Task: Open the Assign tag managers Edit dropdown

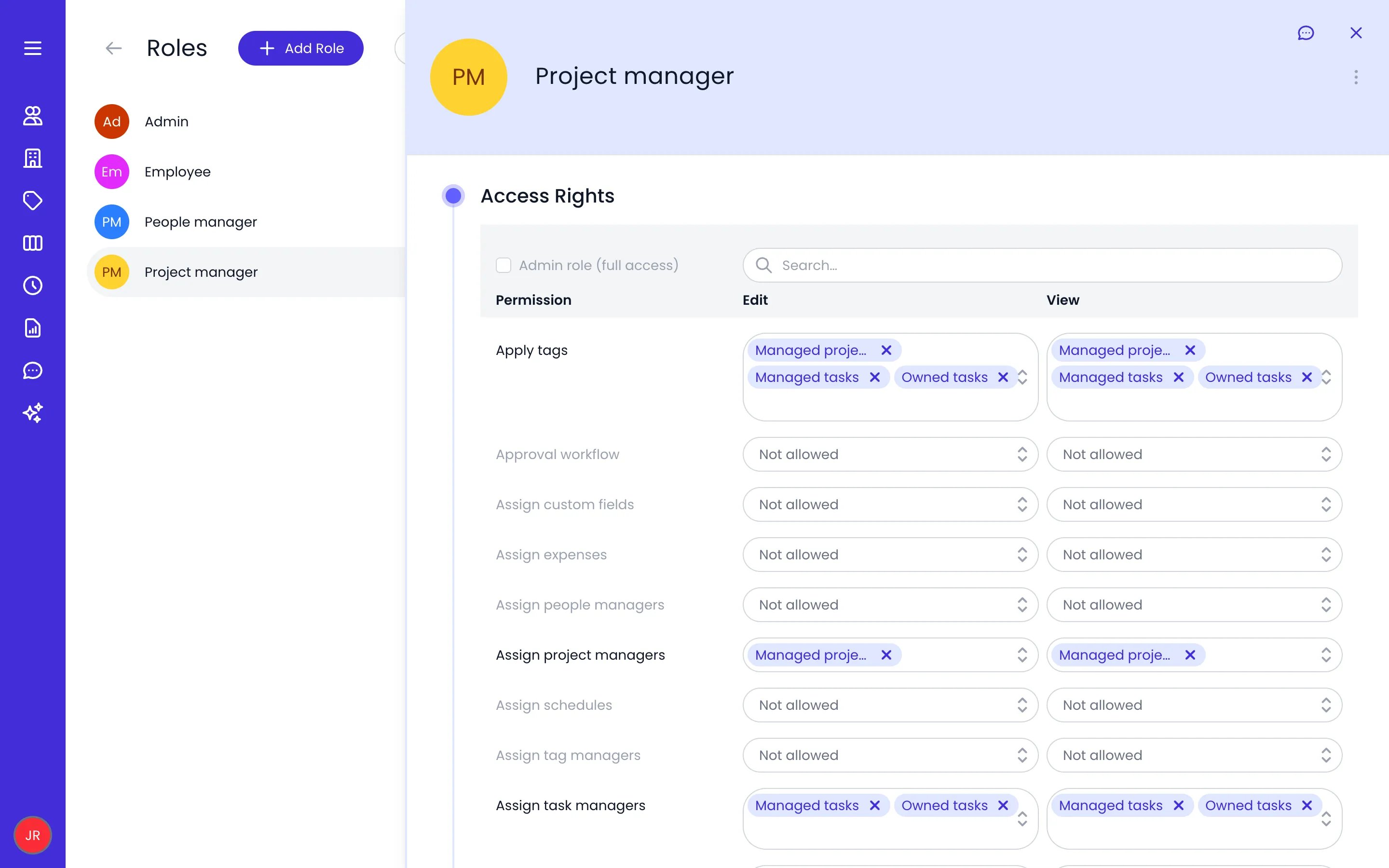Action: pos(890,755)
